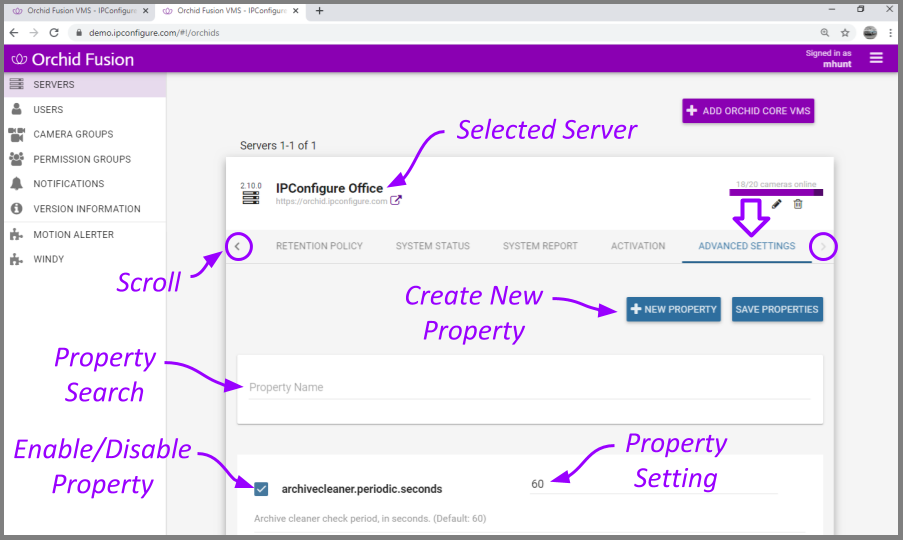Open server URL external link icon
Screen dimensions: 903x540
click(x=396, y=200)
